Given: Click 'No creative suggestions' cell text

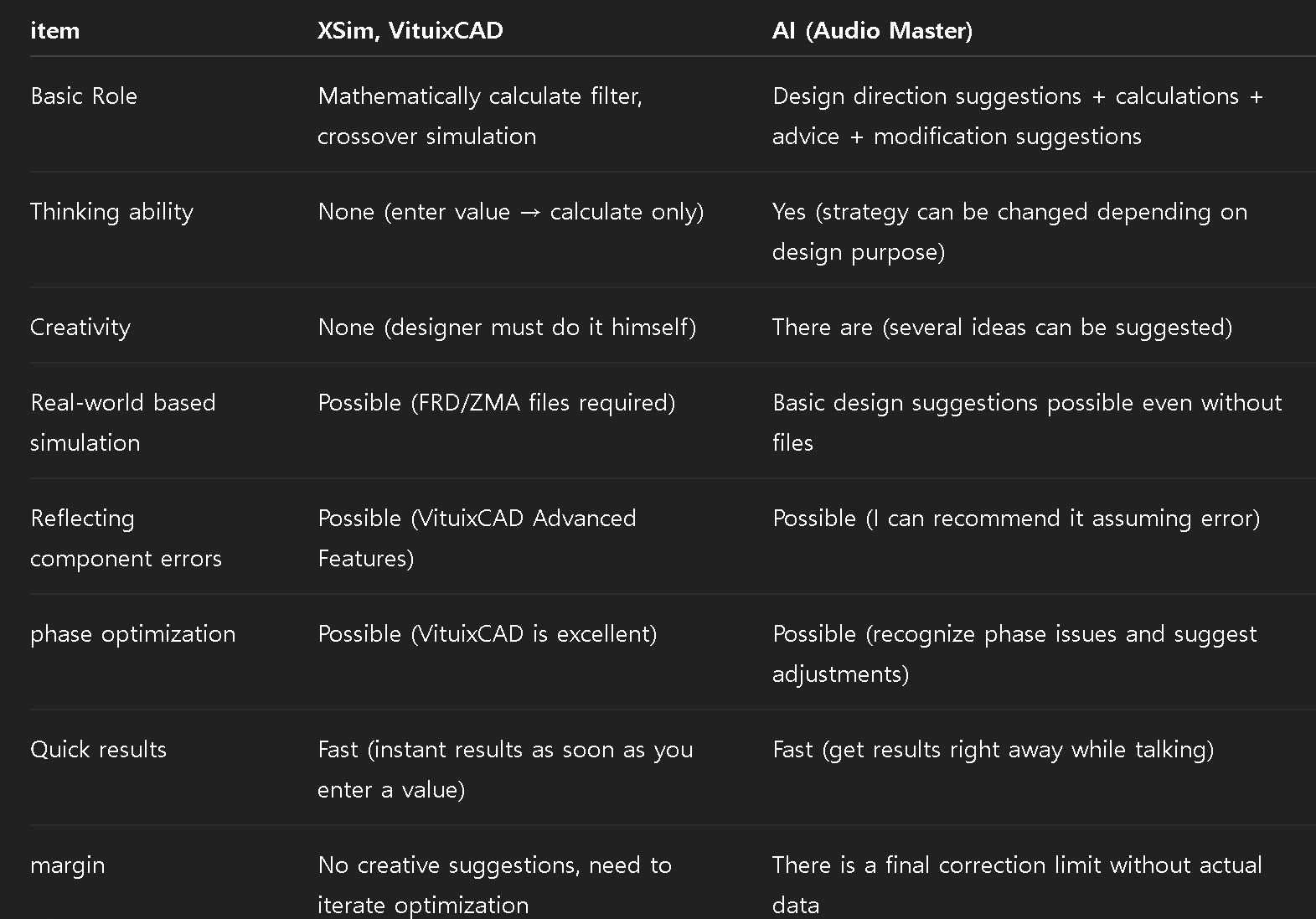Looking at the screenshot, I should pyautogui.click(x=448, y=865).
